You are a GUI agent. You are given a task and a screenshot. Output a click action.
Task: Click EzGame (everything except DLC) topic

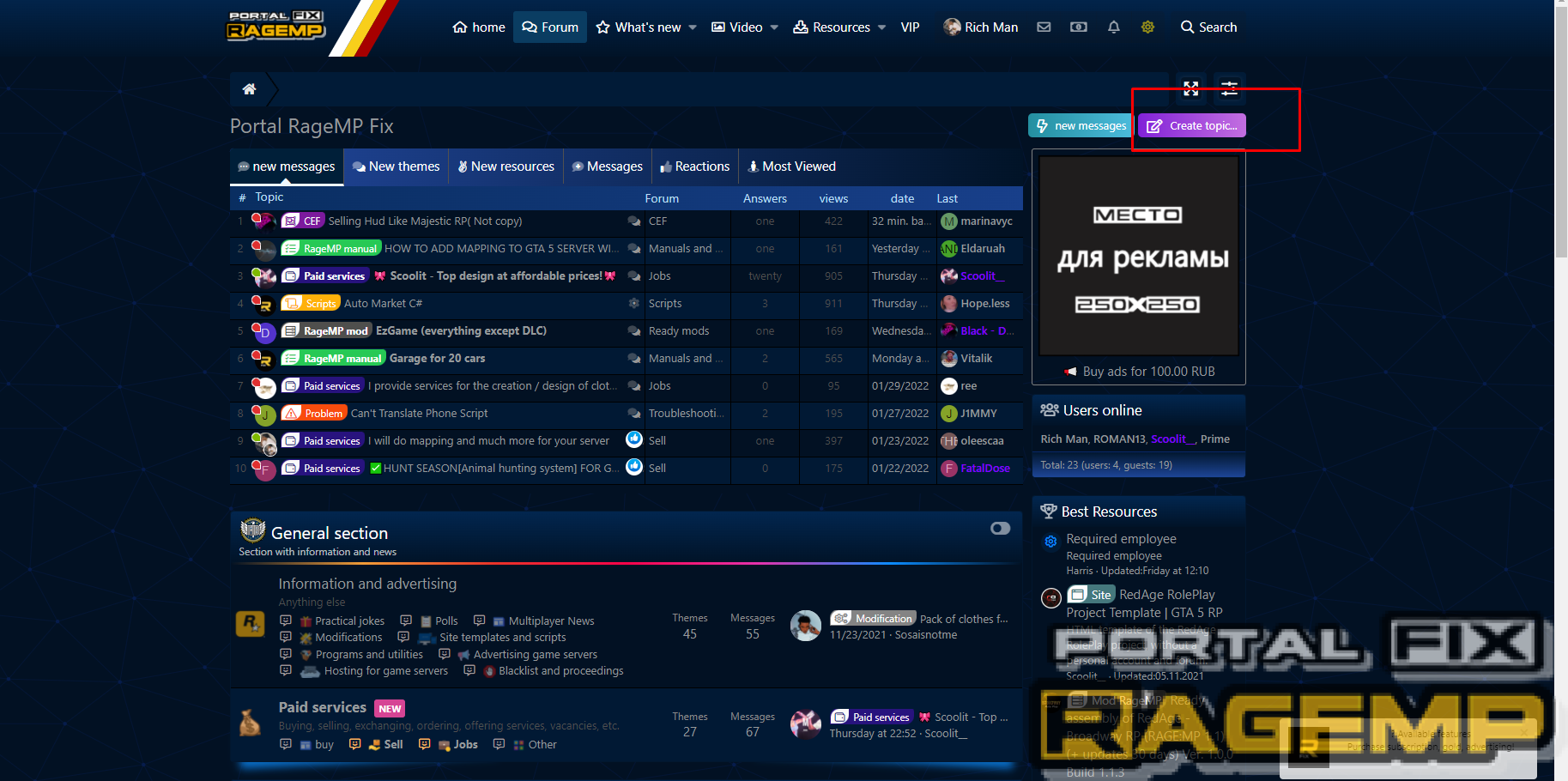tap(461, 331)
